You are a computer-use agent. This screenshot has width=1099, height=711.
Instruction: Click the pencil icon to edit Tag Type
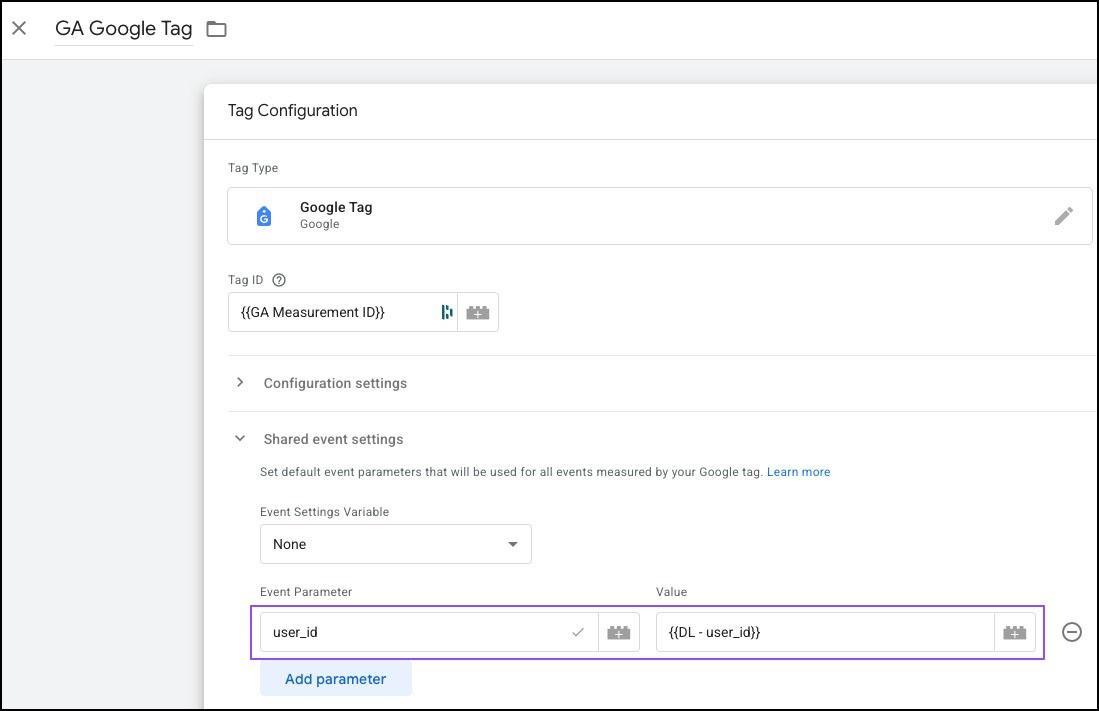(1063, 216)
